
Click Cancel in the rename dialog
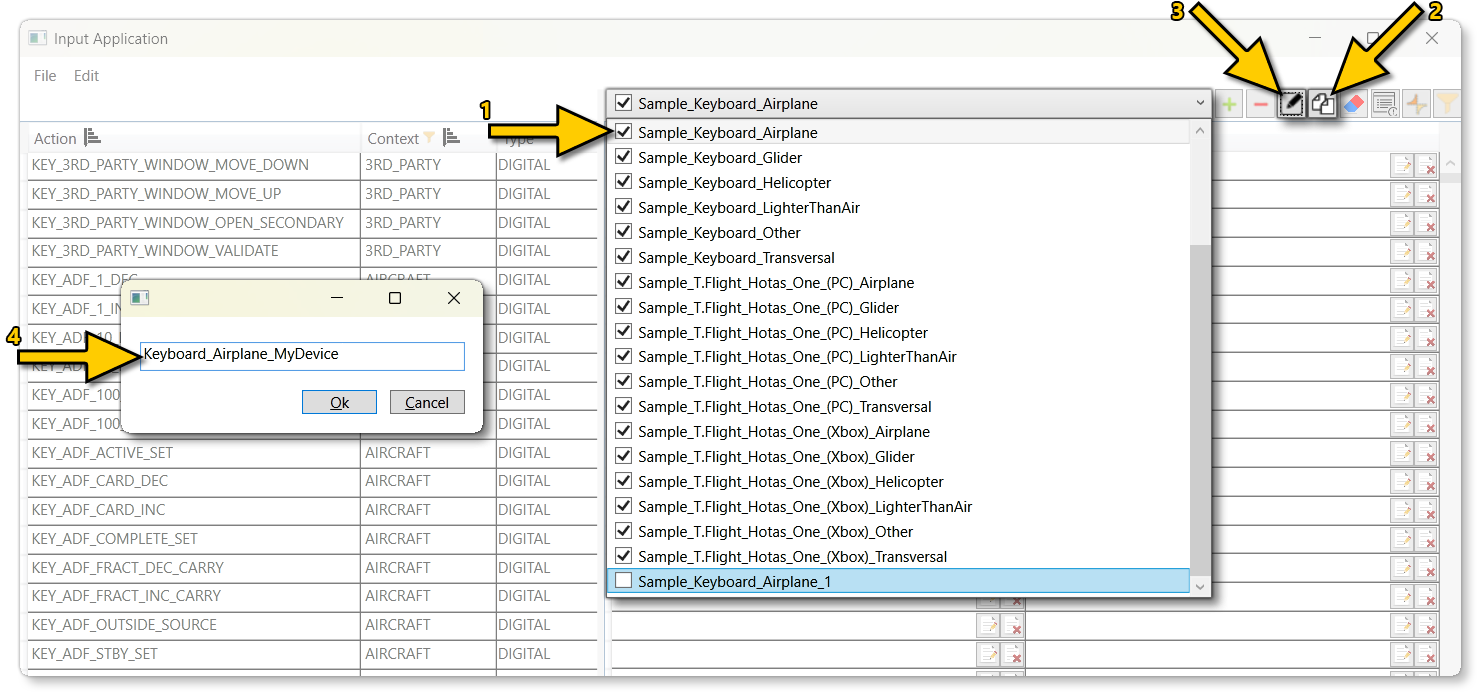427,402
